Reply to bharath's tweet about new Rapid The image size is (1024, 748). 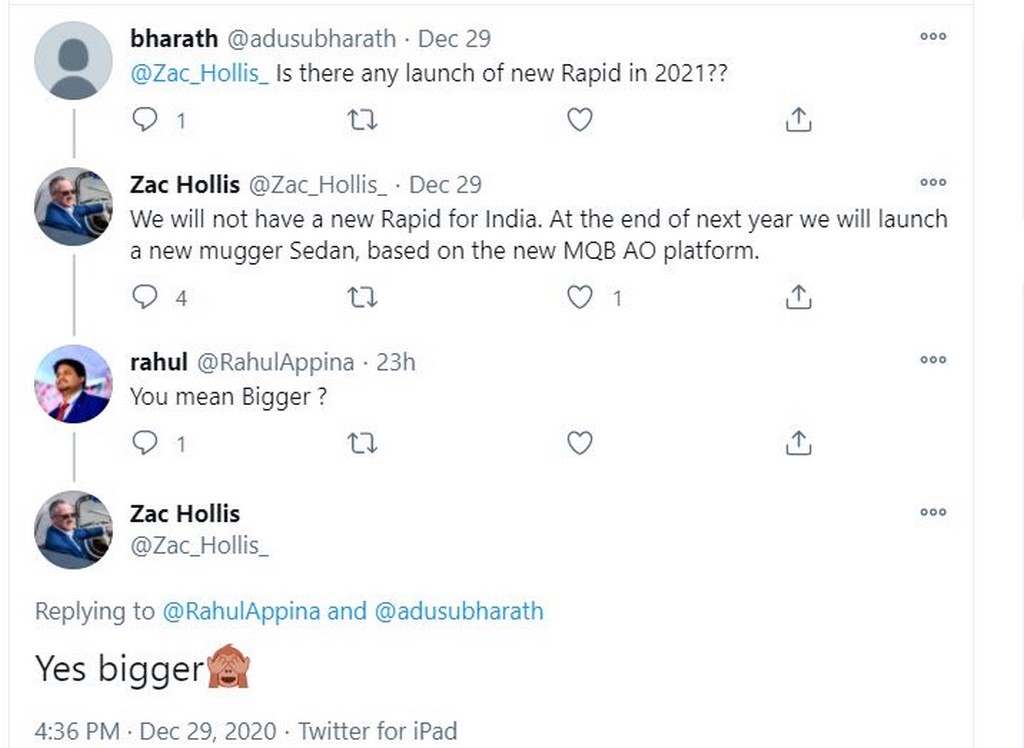[146, 121]
